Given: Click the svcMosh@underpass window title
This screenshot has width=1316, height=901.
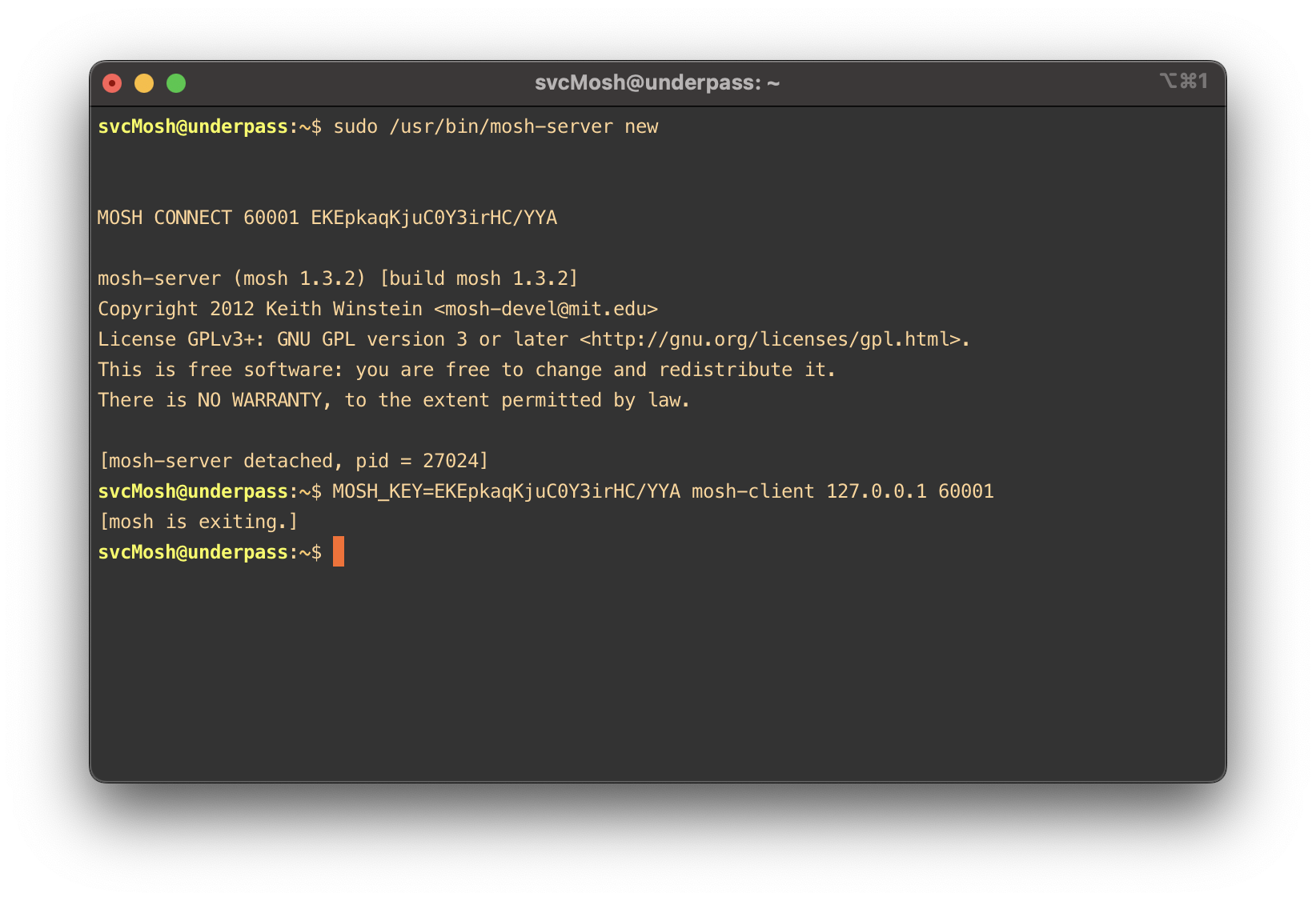Looking at the screenshot, I should click(657, 83).
